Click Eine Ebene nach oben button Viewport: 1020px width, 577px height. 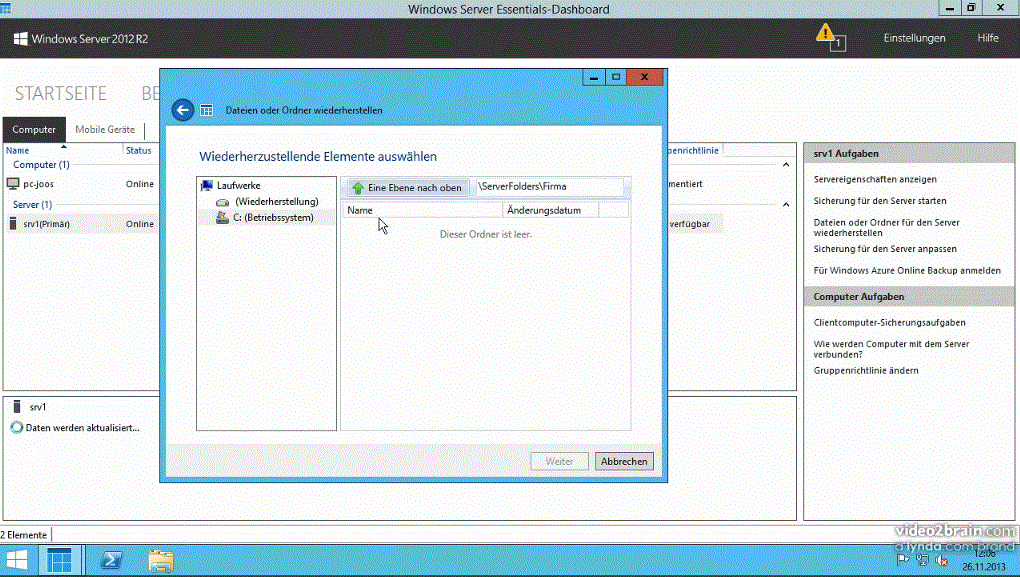(x=408, y=187)
